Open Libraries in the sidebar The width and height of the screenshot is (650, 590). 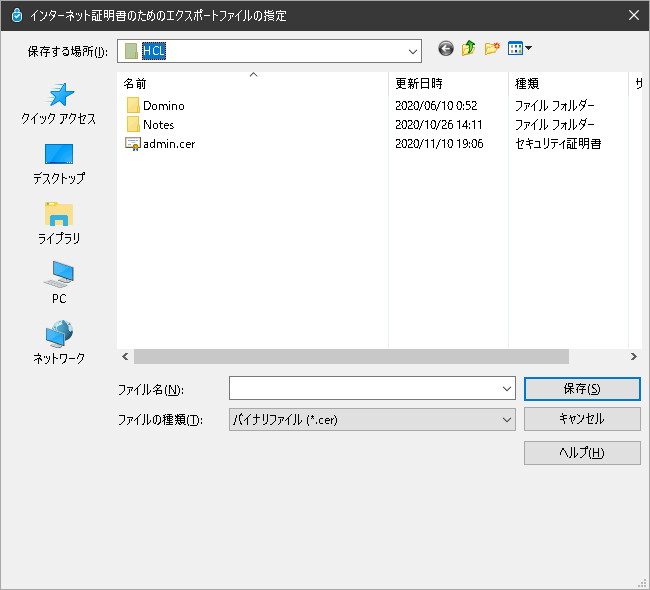coord(58,223)
